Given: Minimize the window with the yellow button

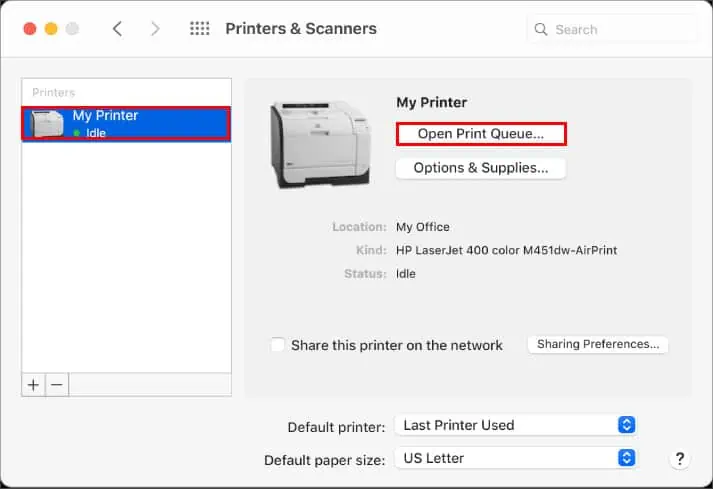Looking at the screenshot, I should point(50,29).
